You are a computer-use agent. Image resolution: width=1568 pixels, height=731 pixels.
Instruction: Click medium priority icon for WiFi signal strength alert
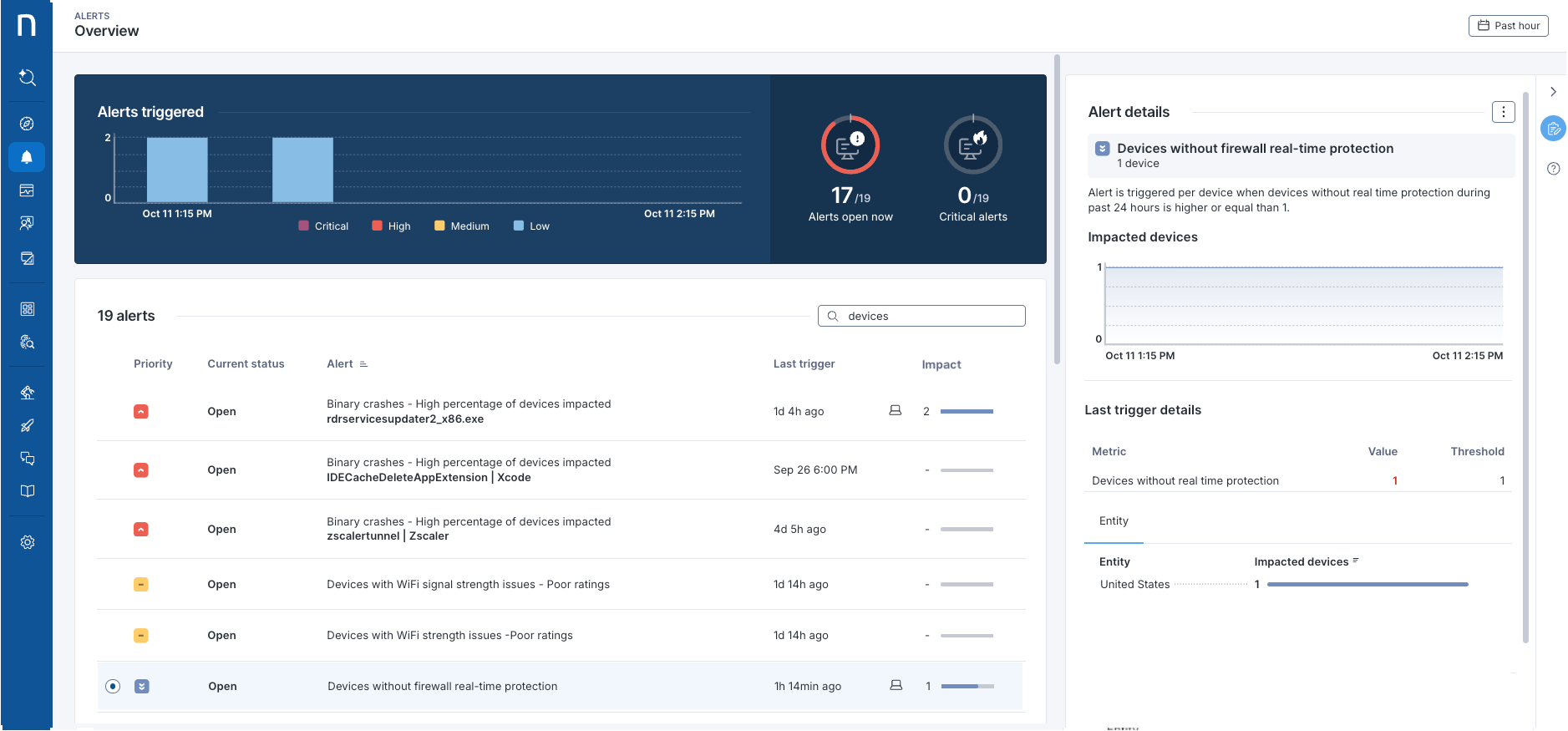141,585
